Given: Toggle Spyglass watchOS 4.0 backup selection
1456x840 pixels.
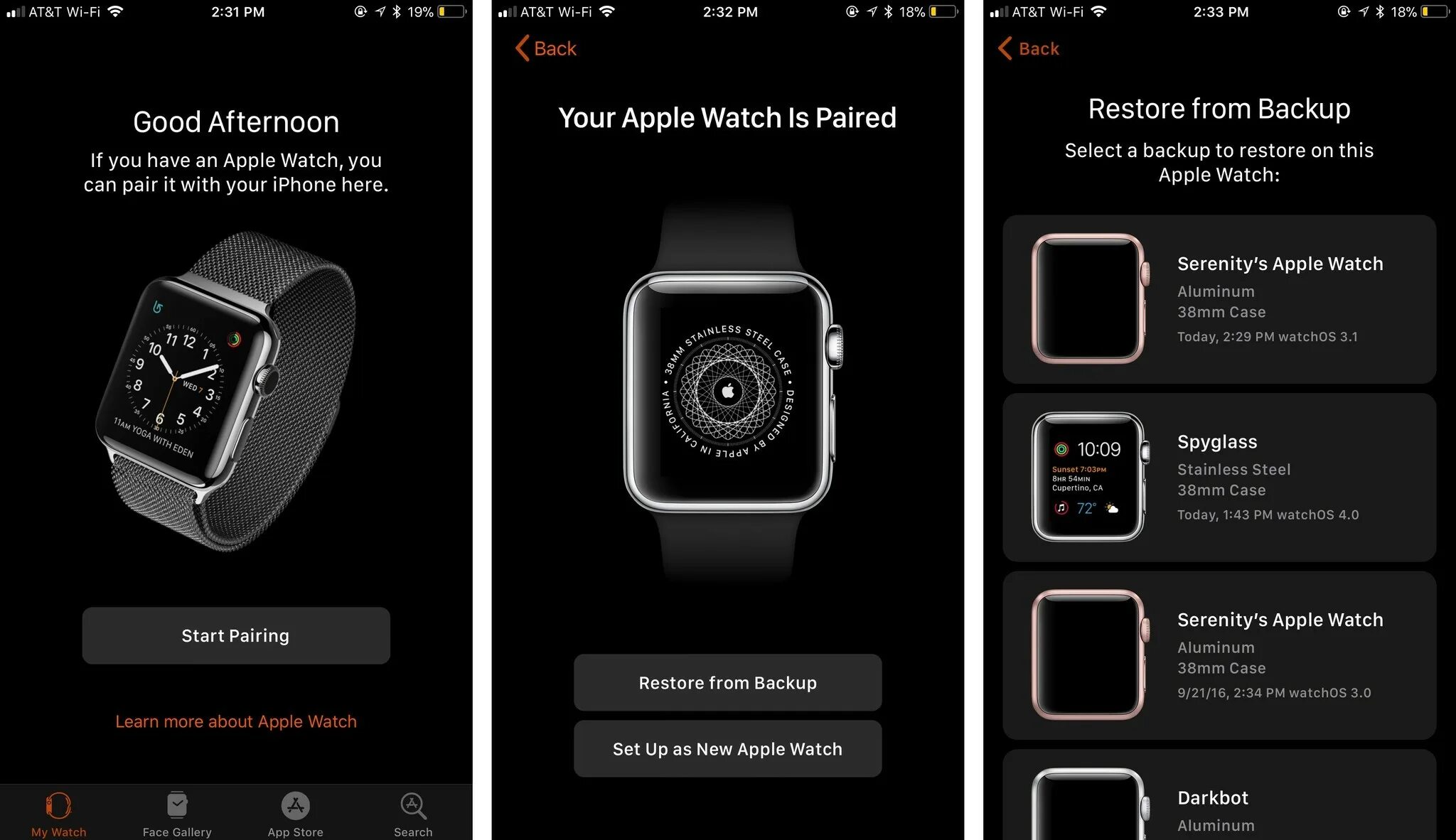Looking at the screenshot, I should pos(1213,478).
